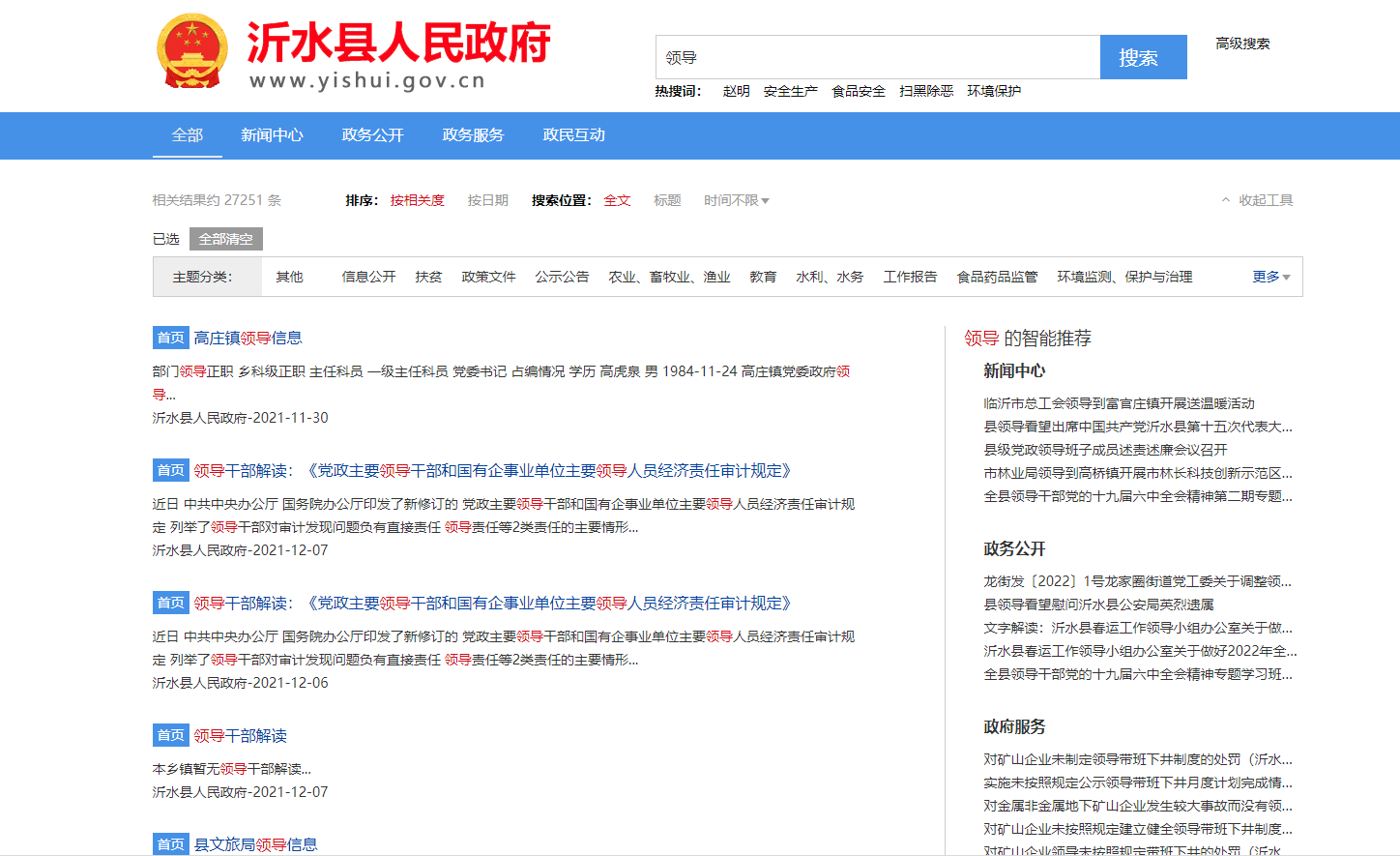1400x856 pixels.
Task: Click the blue 搜索 search button
Action: pos(1143,57)
